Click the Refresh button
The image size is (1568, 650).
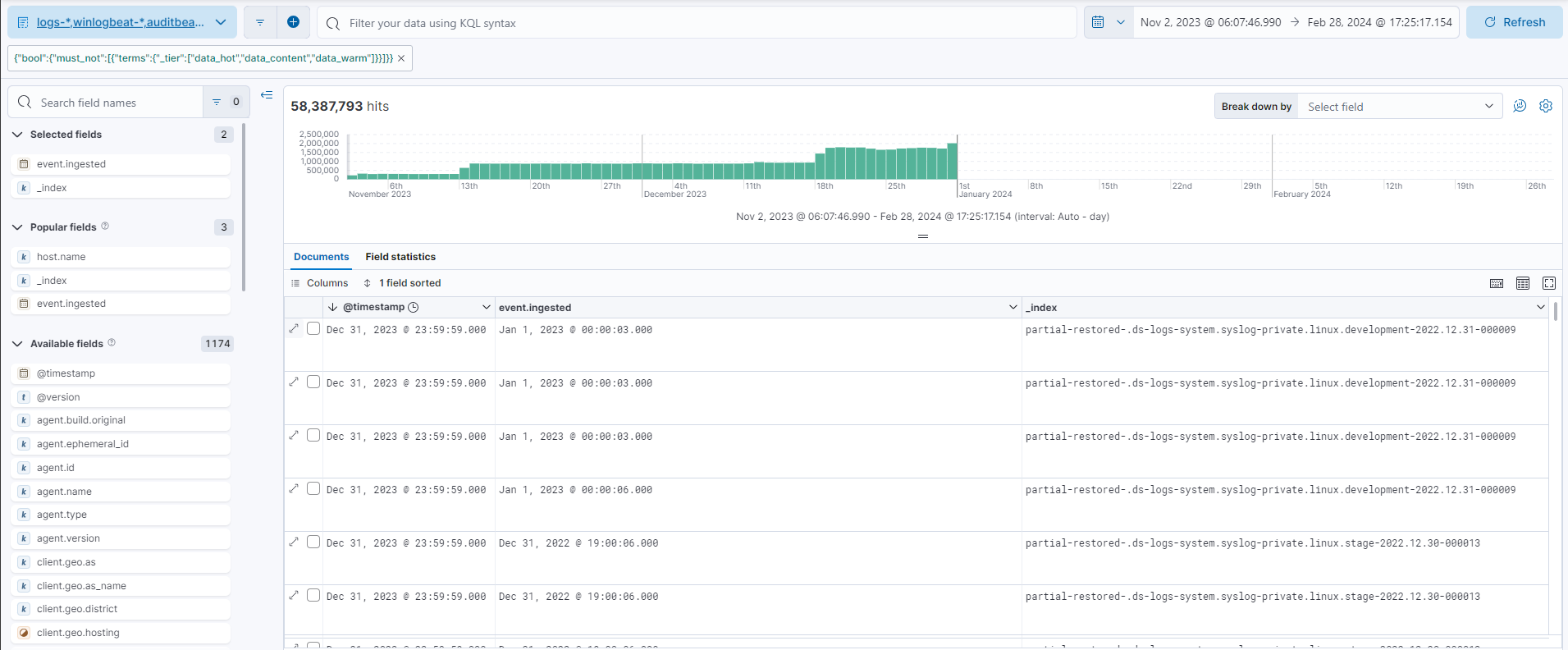tap(1514, 22)
